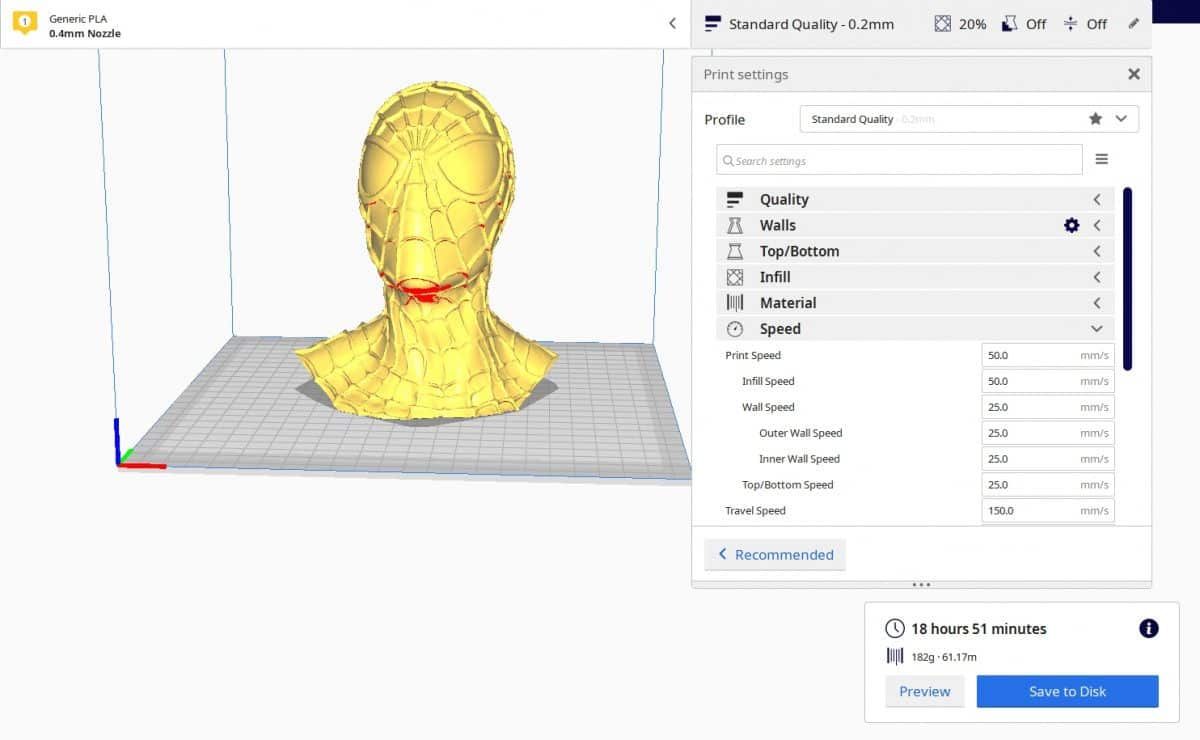Image resolution: width=1200 pixels, height=740 pixels.
Task: Edit print settings with the pencil icon
Action: pyautogui.click(x=1133, y=23)
